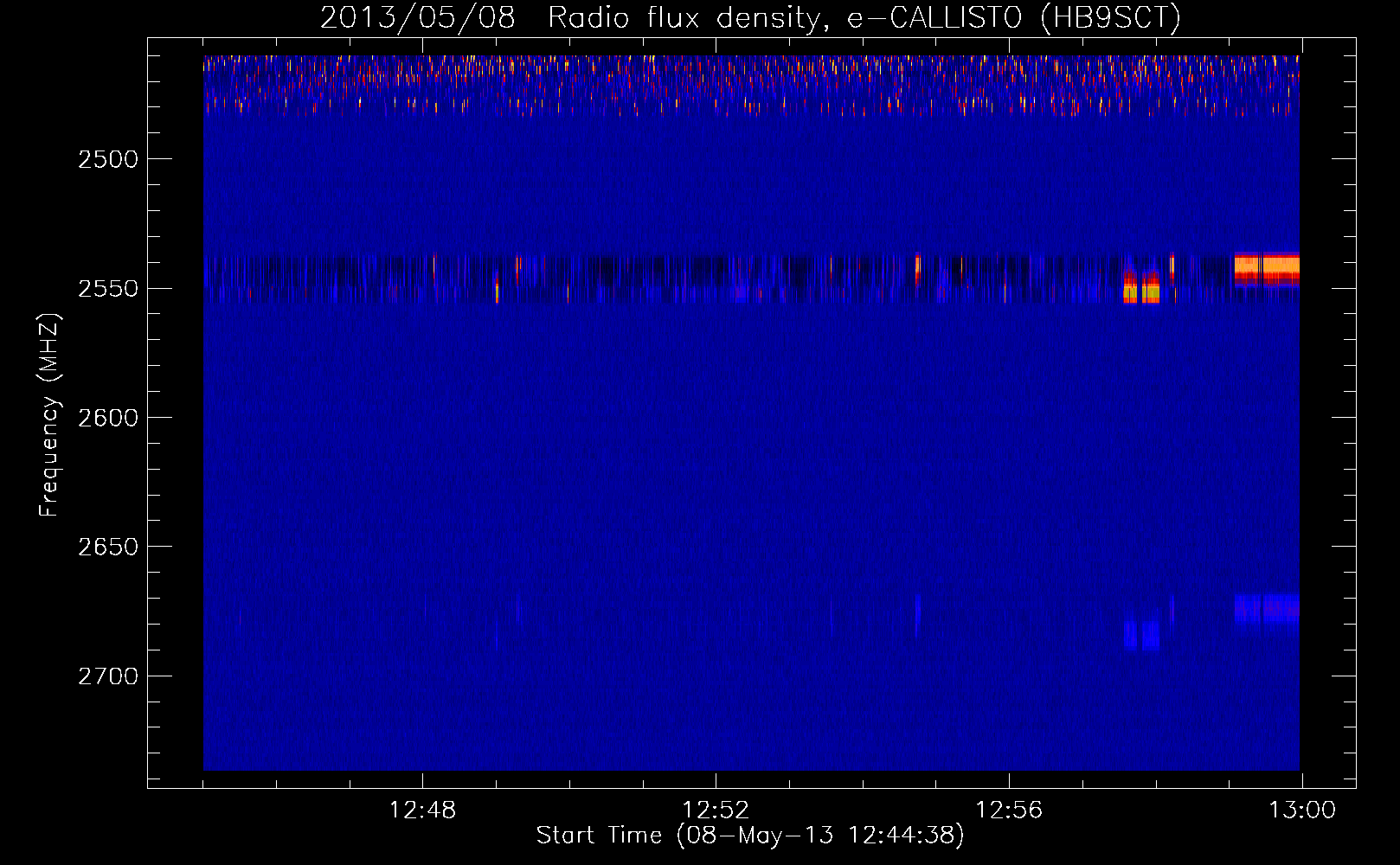Click the 12:52 time axis label
The height and width of the screenshot is (865, 1400).
pos(716,811)
